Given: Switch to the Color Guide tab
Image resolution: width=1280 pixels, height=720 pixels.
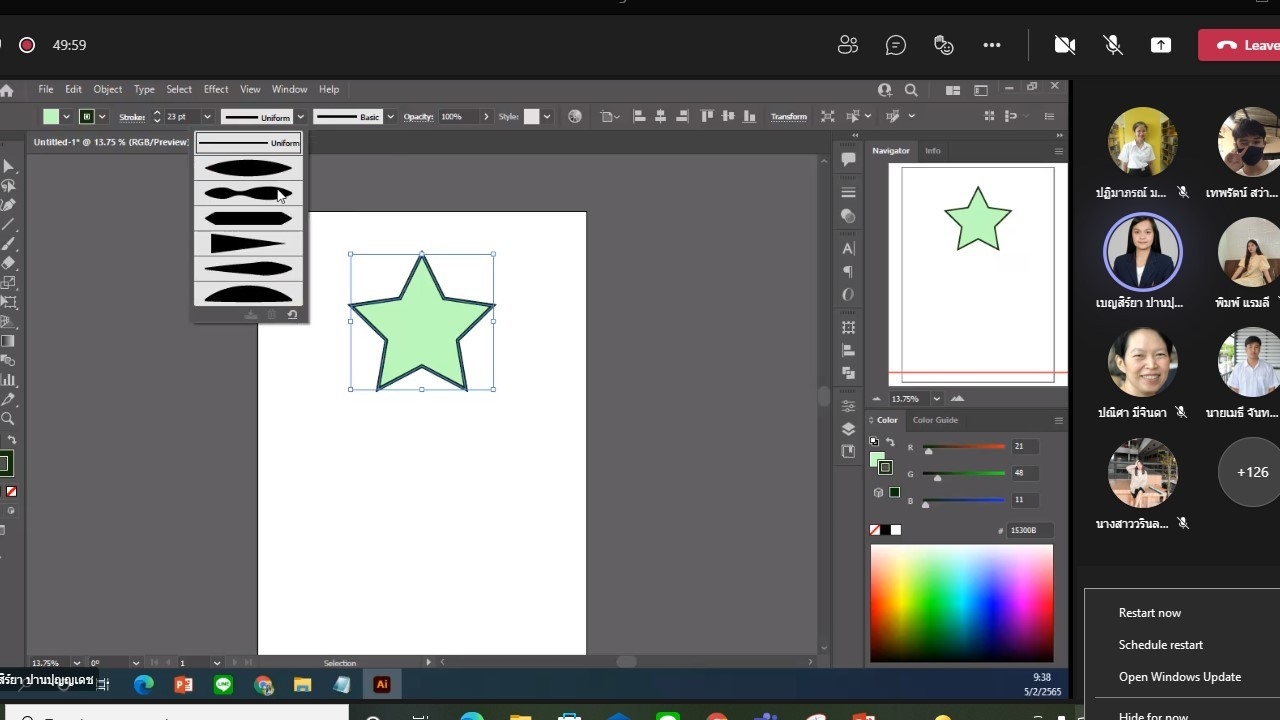Looking at the screenshot, I should pyautogui.click(x=935, y=420).
